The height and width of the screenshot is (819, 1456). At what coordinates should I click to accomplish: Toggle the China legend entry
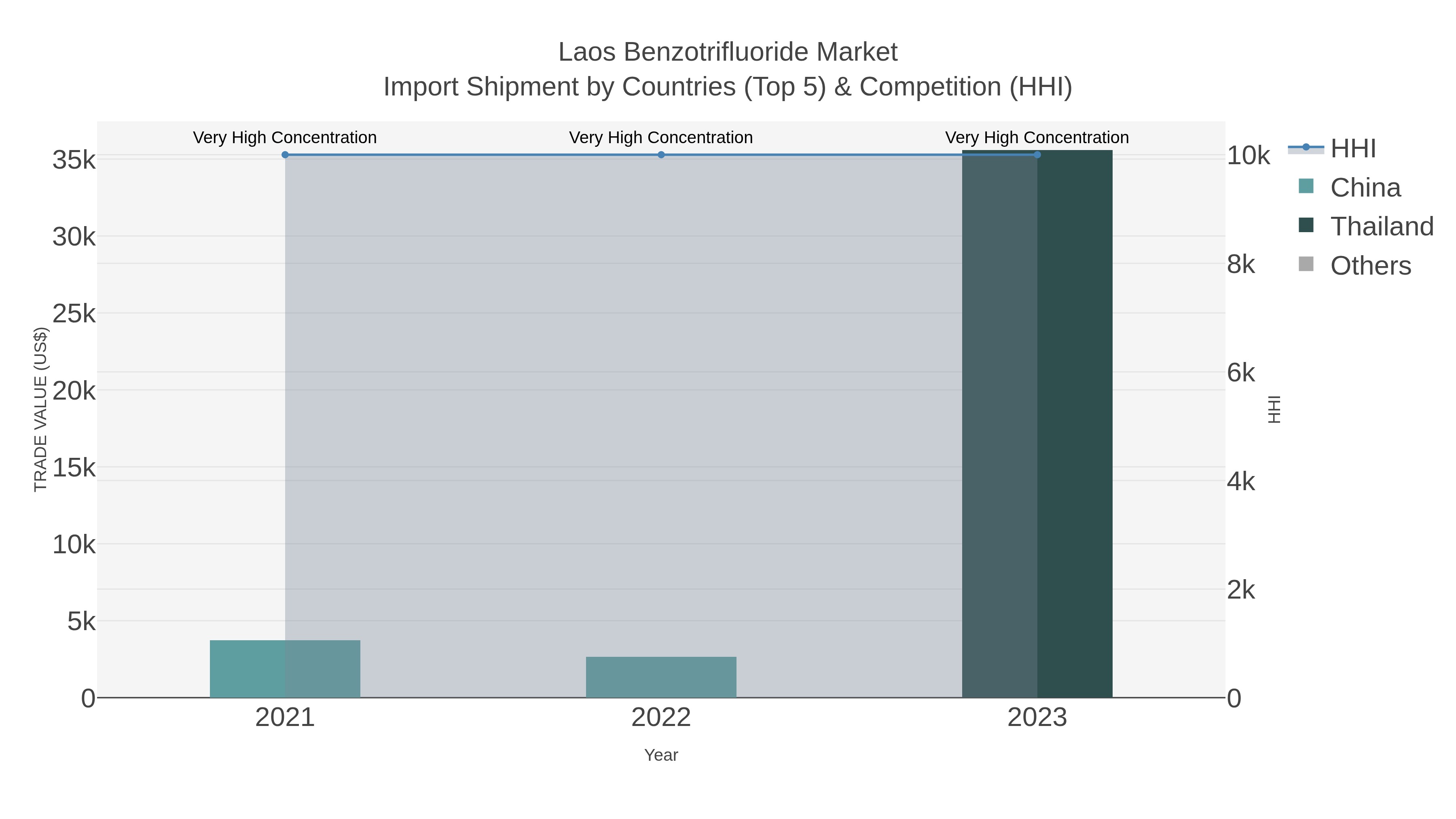pos(1350,188)
